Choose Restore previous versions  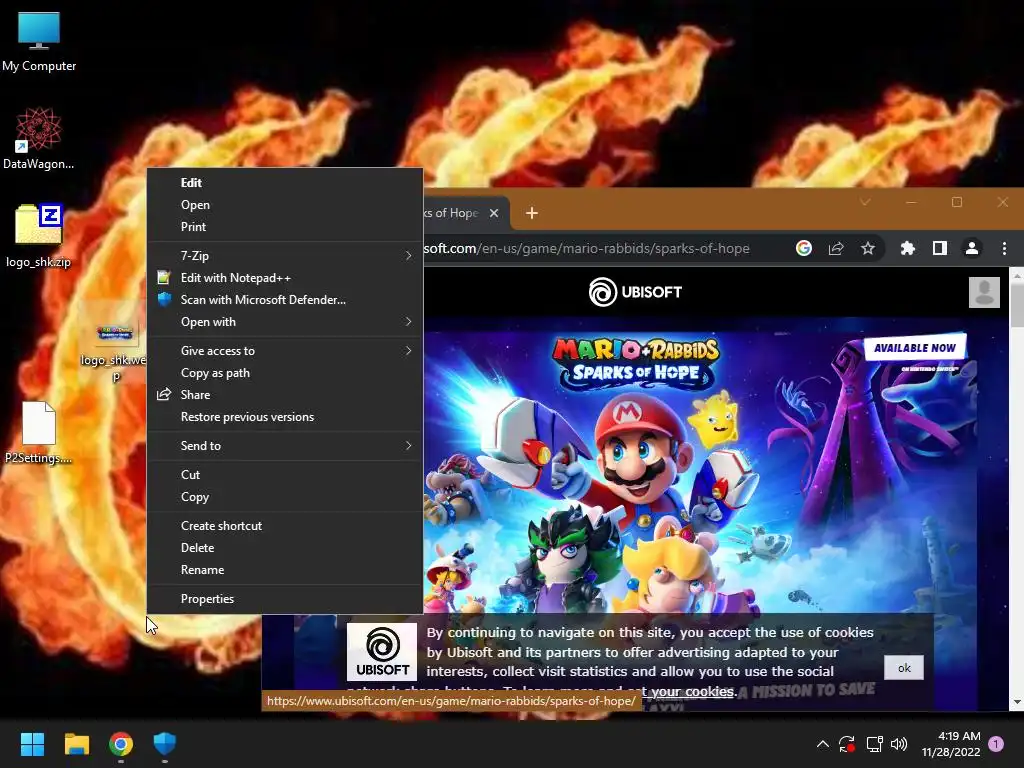(285, 417)
